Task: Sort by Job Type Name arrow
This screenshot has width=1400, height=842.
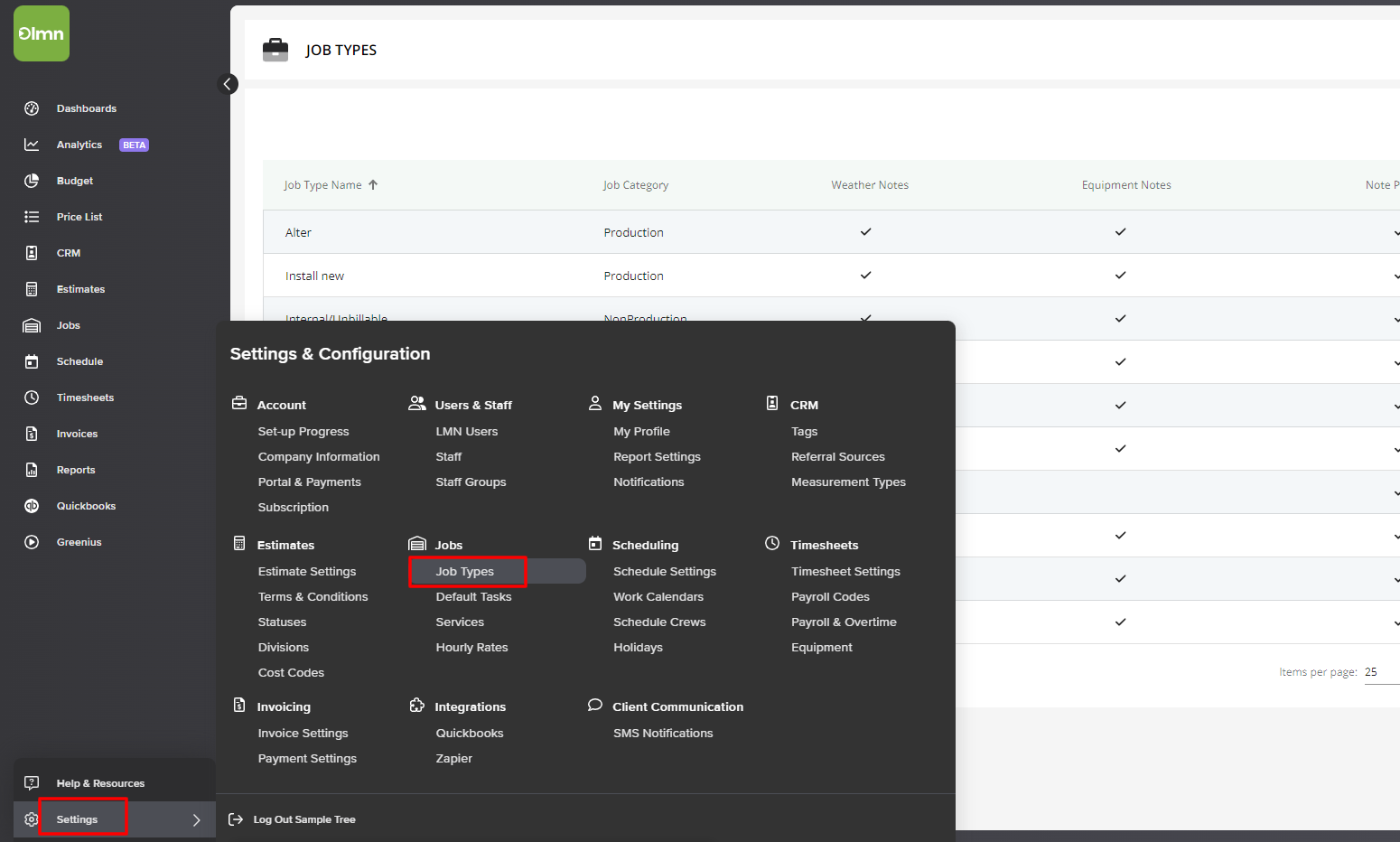Action: point(373,184)
